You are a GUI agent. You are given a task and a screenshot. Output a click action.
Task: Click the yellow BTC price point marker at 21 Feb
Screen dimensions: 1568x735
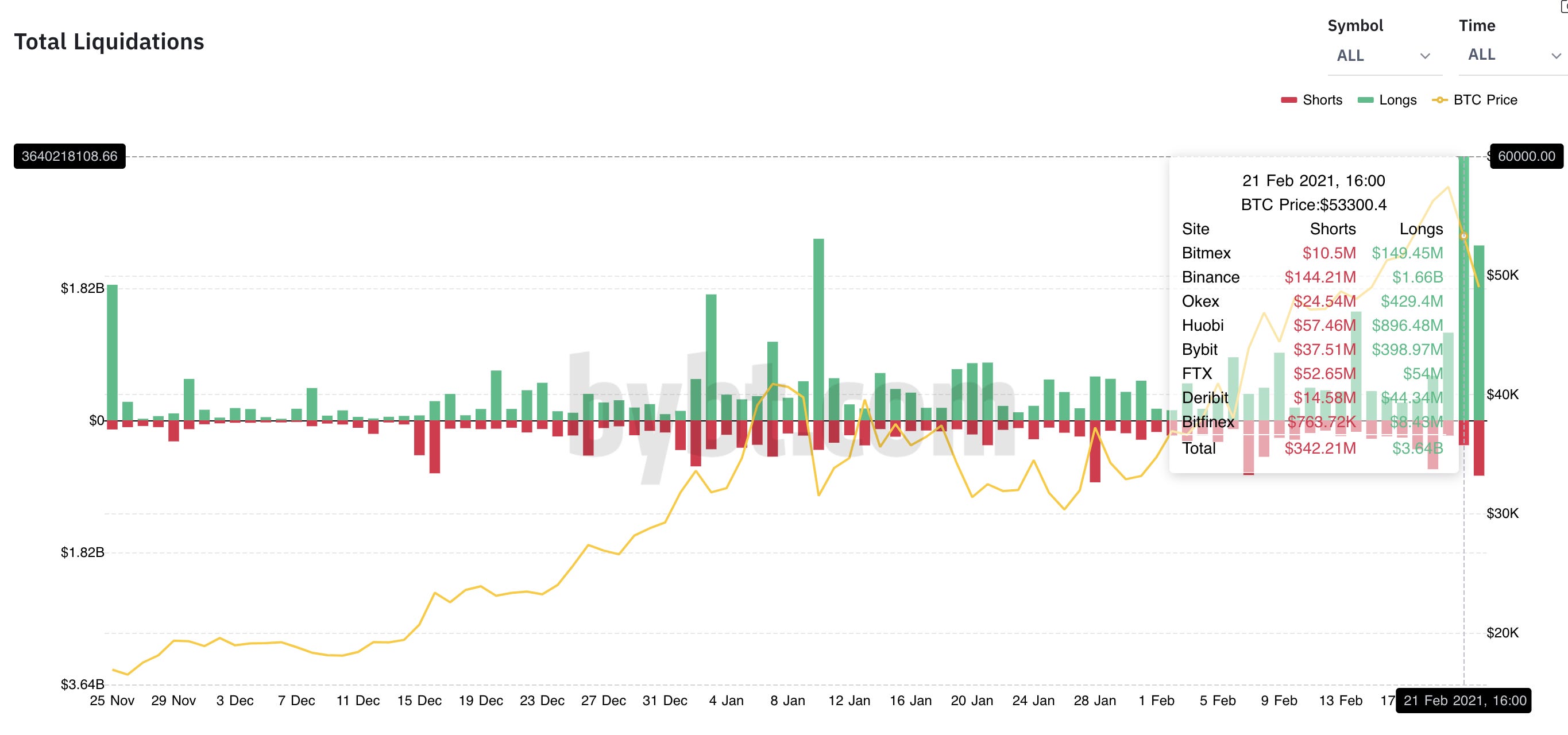1464,236
